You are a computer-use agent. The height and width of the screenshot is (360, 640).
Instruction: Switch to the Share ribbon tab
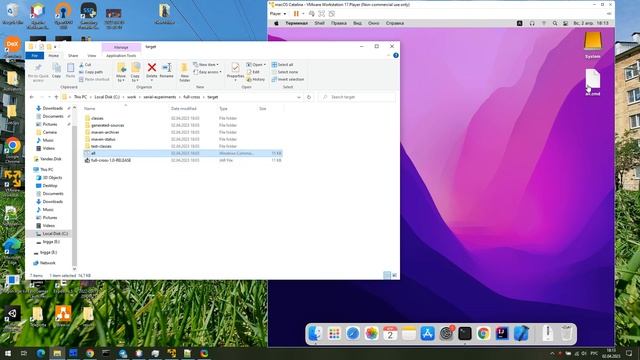(73, 56)
